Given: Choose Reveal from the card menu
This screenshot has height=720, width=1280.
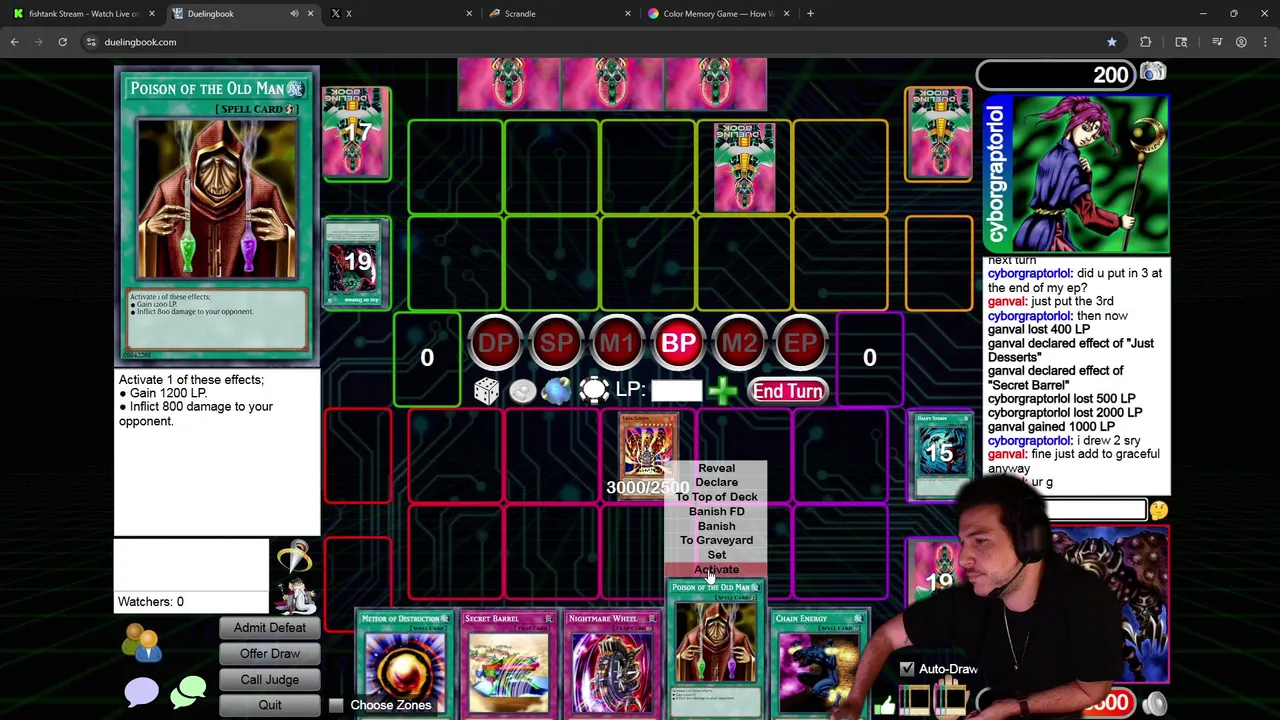Looking at the screenshot, I should [716, 468].
